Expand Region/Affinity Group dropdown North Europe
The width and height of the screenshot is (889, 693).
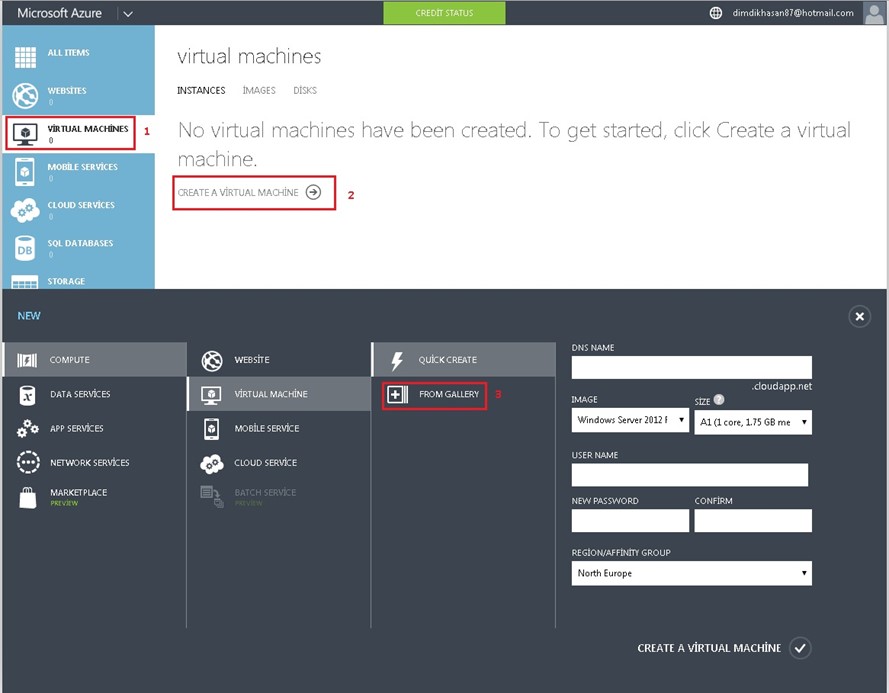(691, 573)
